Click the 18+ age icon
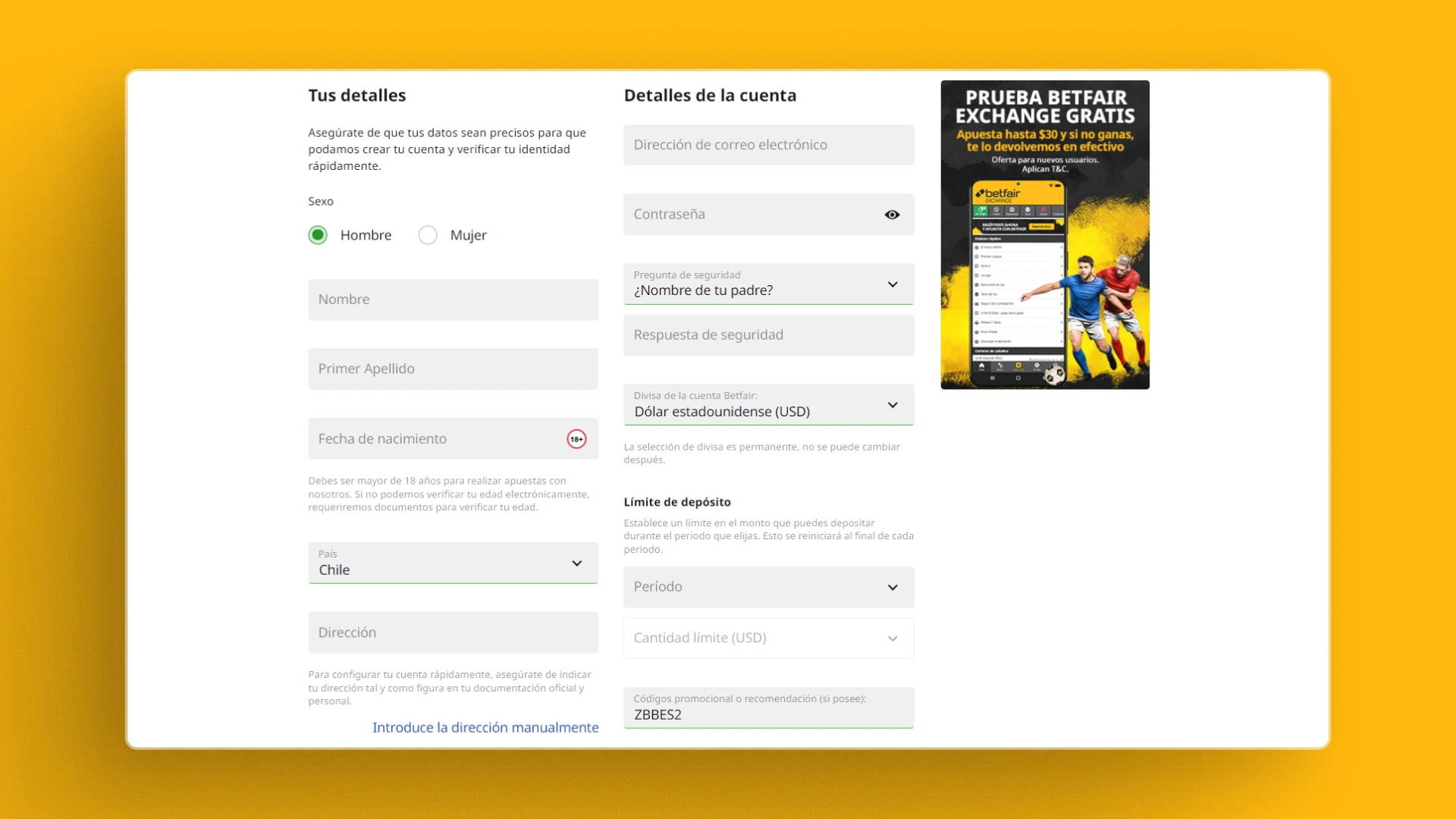Screen dimensions: 1456x819 pyautogui.click(x=576, y=439)
